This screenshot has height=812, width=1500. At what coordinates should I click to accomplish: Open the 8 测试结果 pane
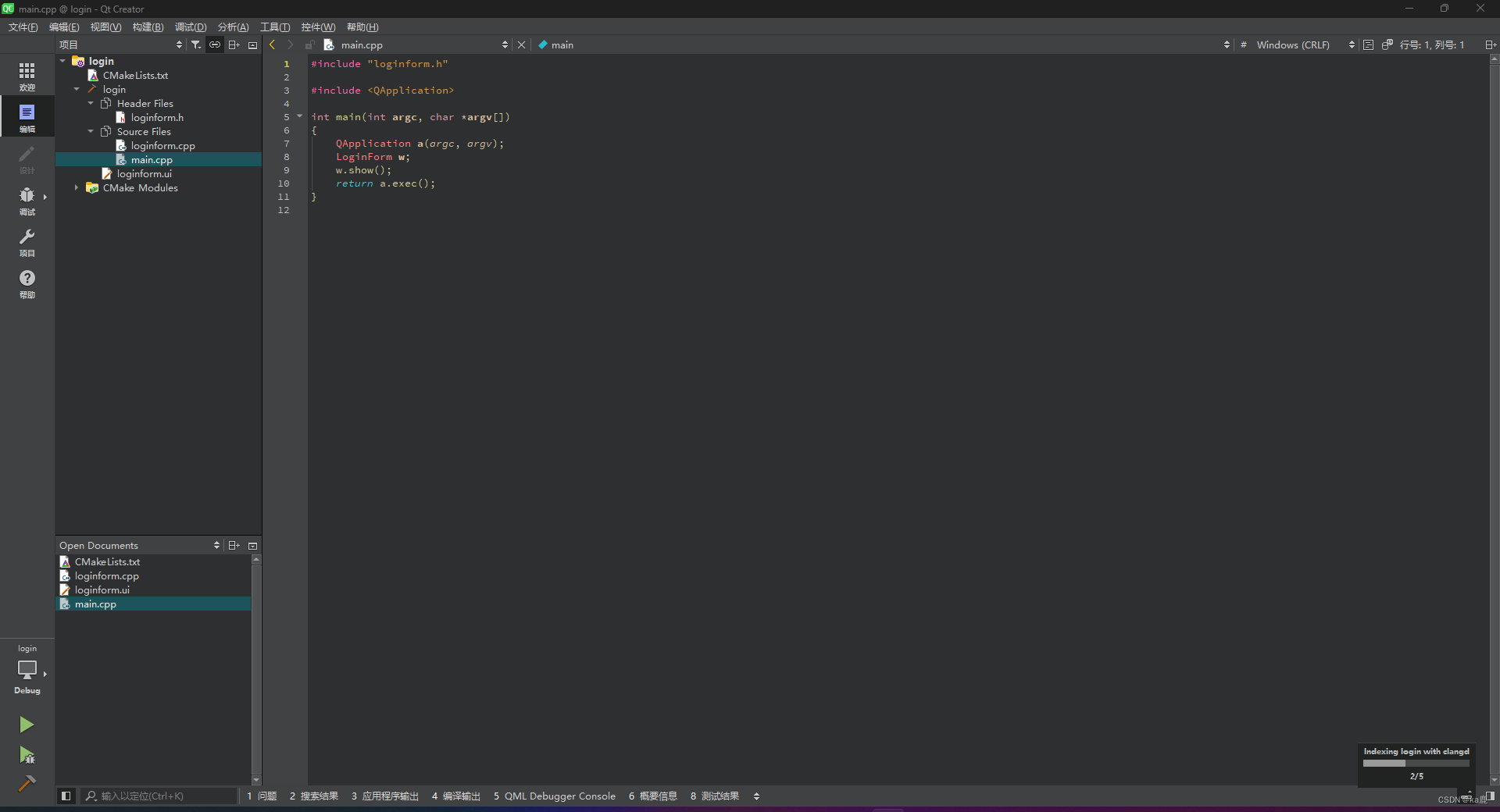pyautogui.click(x=715, y=796)
